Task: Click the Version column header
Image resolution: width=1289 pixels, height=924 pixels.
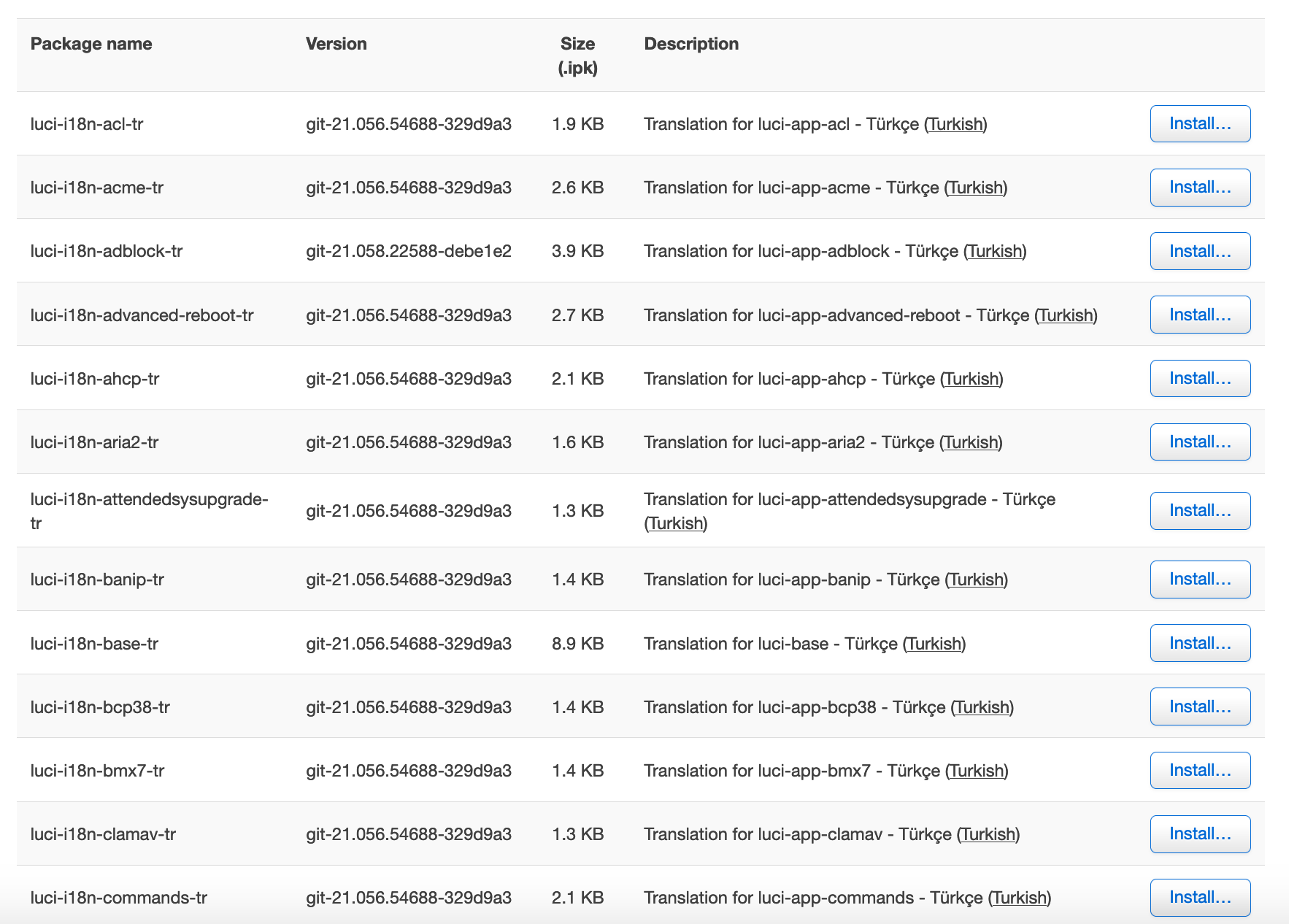Action: 336,44
